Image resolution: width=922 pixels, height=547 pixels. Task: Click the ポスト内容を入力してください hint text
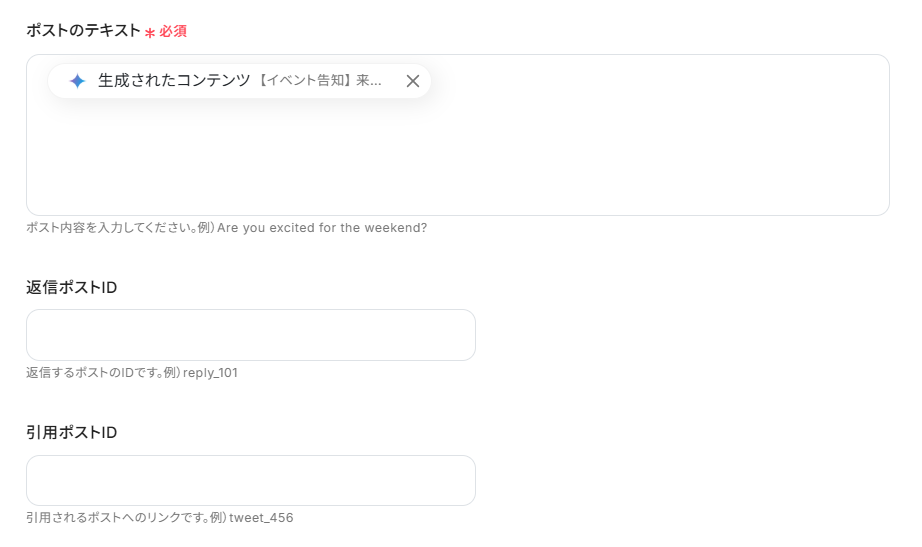(110, 228)
